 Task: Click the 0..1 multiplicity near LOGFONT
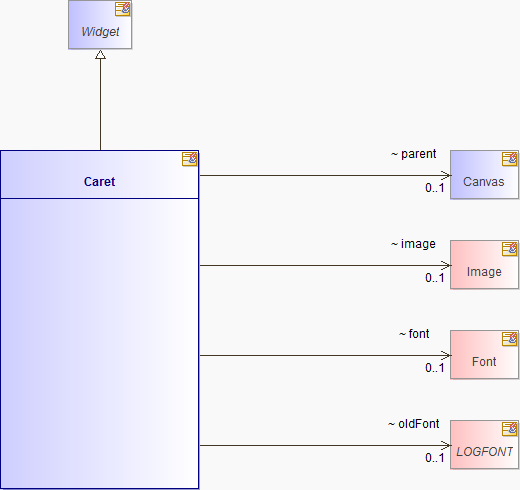coord(435,458)
